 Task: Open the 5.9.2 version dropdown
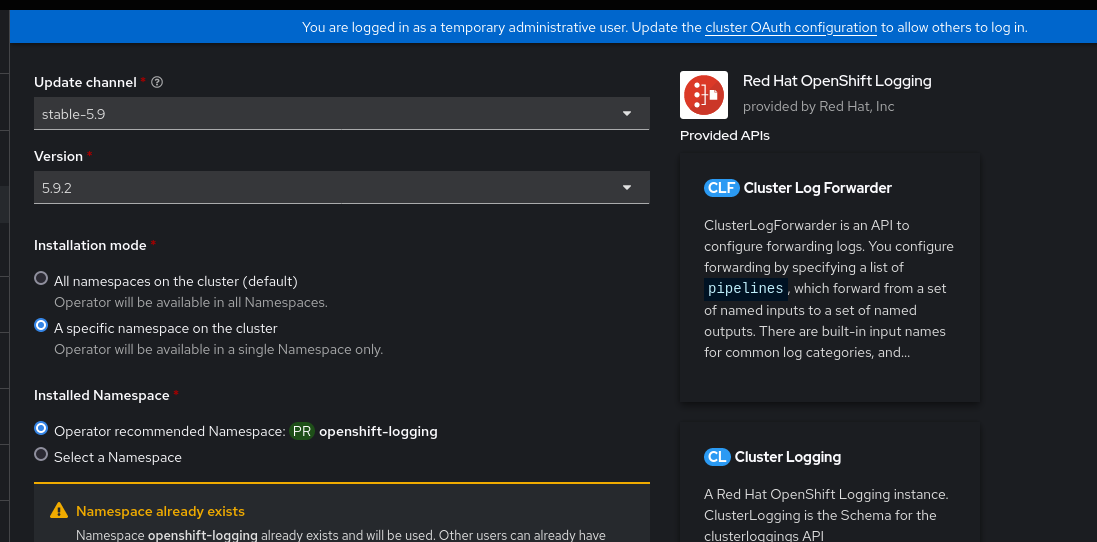pyautogui.click(x=330, y=187)
